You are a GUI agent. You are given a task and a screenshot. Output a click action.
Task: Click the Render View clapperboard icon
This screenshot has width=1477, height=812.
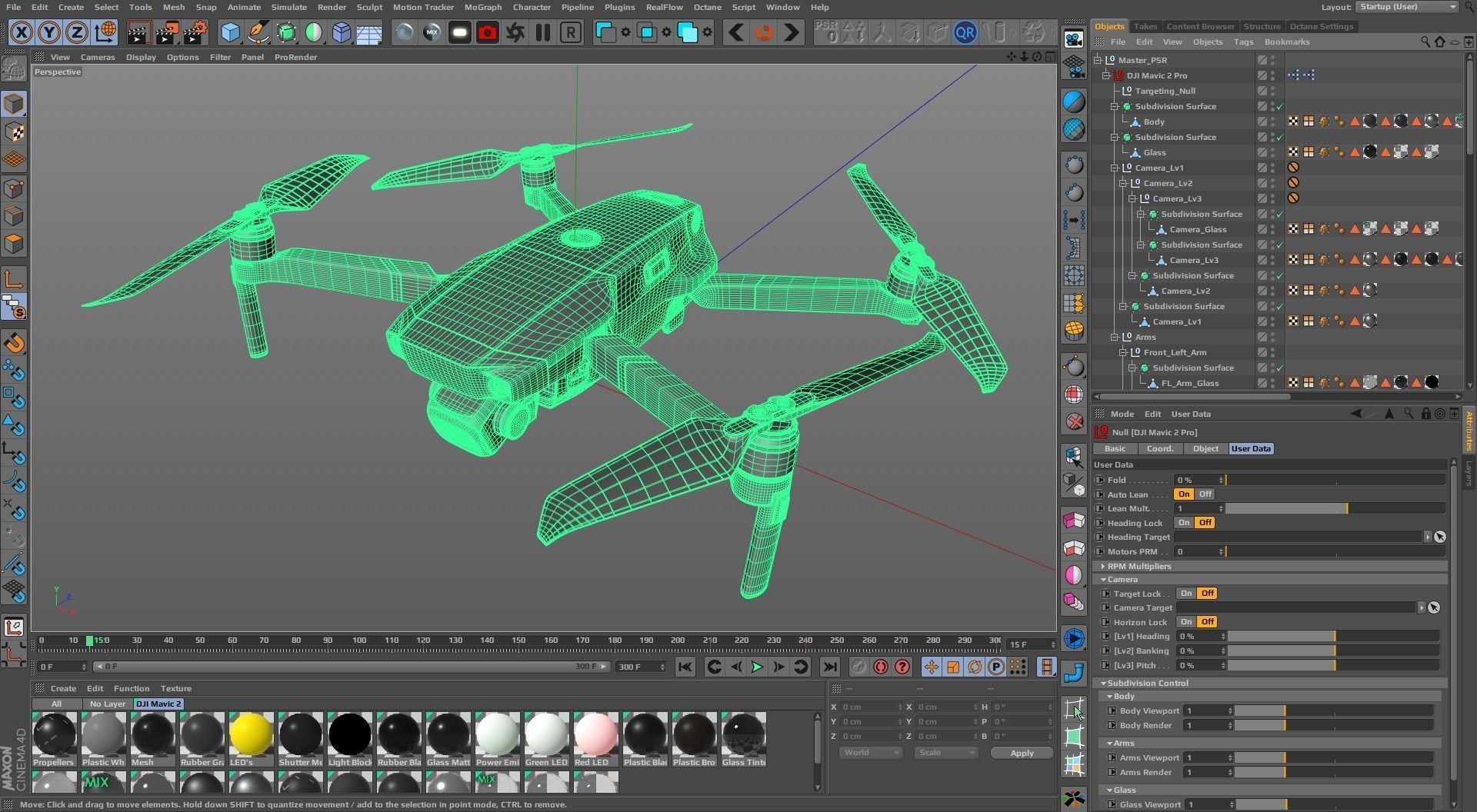[x=138, y=32]
